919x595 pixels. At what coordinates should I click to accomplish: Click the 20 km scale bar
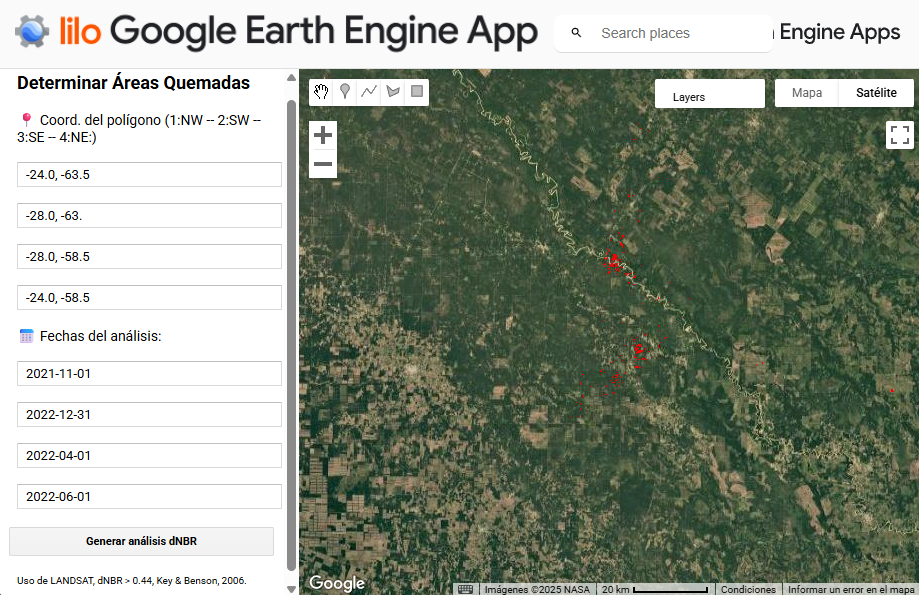pos(655,589)
